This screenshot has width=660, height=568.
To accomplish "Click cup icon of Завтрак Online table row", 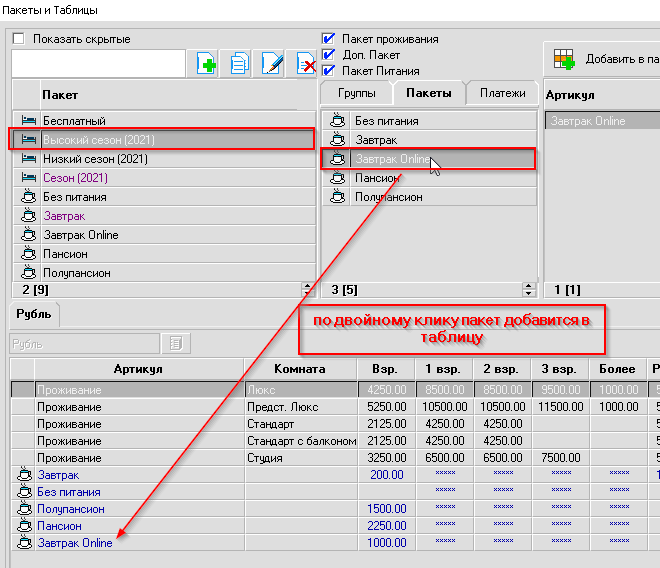I will tap(24, 543).
